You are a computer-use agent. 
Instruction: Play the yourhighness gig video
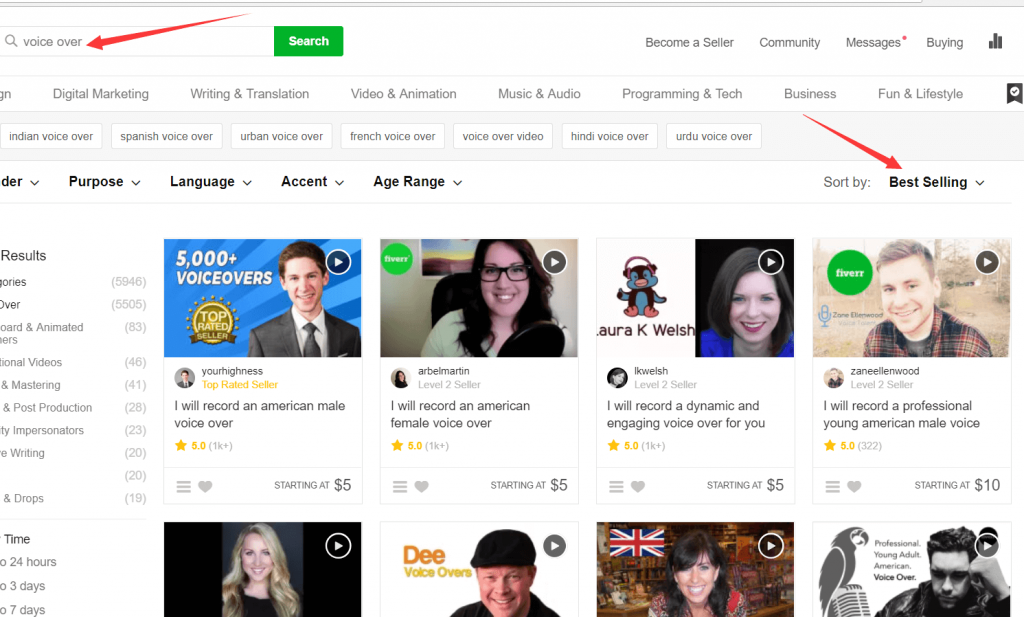(338, 262)
